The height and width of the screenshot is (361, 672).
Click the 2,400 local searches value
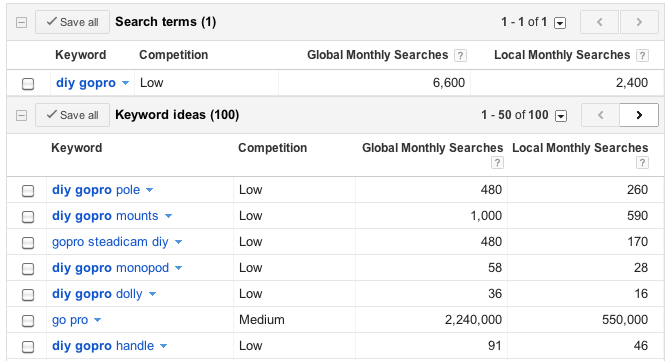(x=632, y=83)
